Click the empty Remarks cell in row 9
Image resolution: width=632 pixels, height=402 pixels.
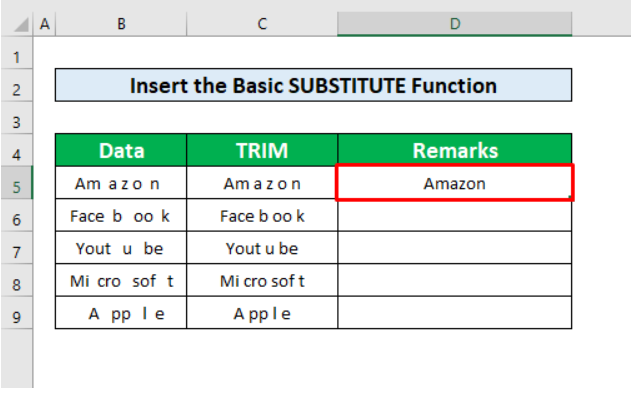click(454, 313)
